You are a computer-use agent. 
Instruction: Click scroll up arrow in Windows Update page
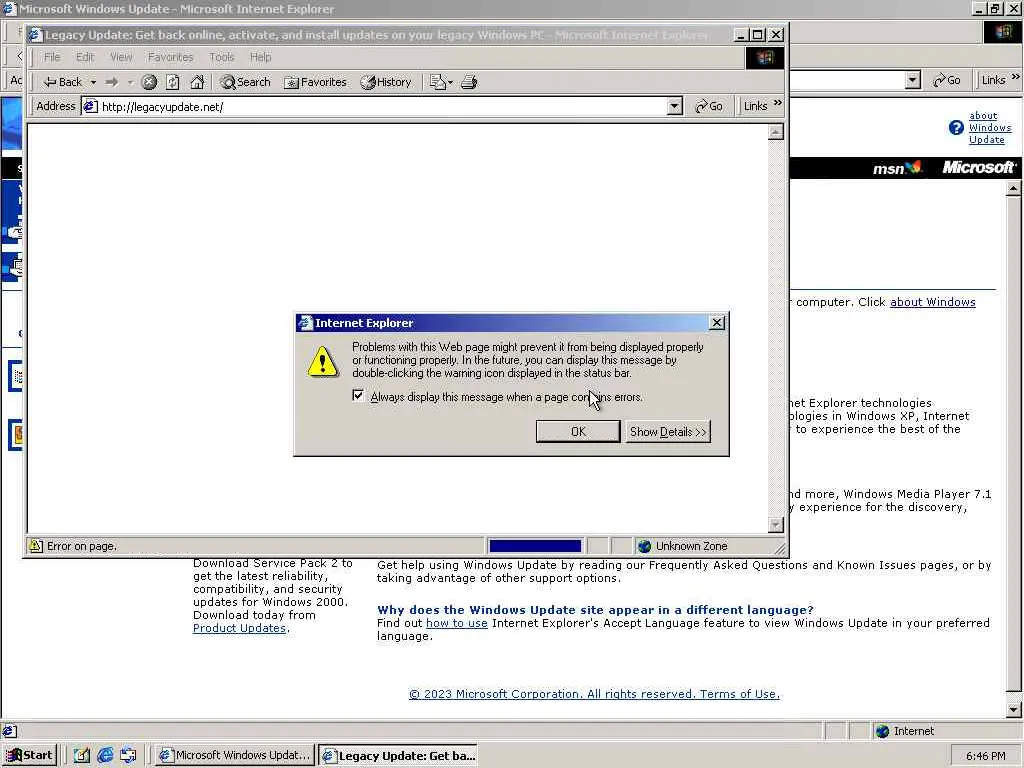tap(1013, 189)
